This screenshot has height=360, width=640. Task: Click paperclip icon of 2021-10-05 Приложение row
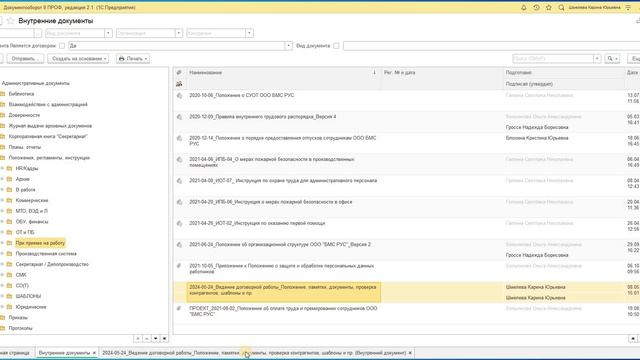click(x=179, y=266)
